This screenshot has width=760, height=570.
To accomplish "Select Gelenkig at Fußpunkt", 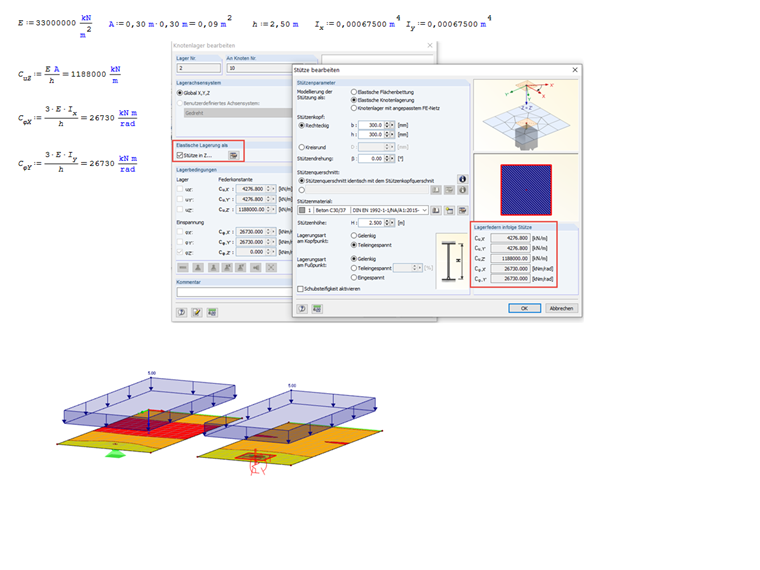I will tap(364, 259).
